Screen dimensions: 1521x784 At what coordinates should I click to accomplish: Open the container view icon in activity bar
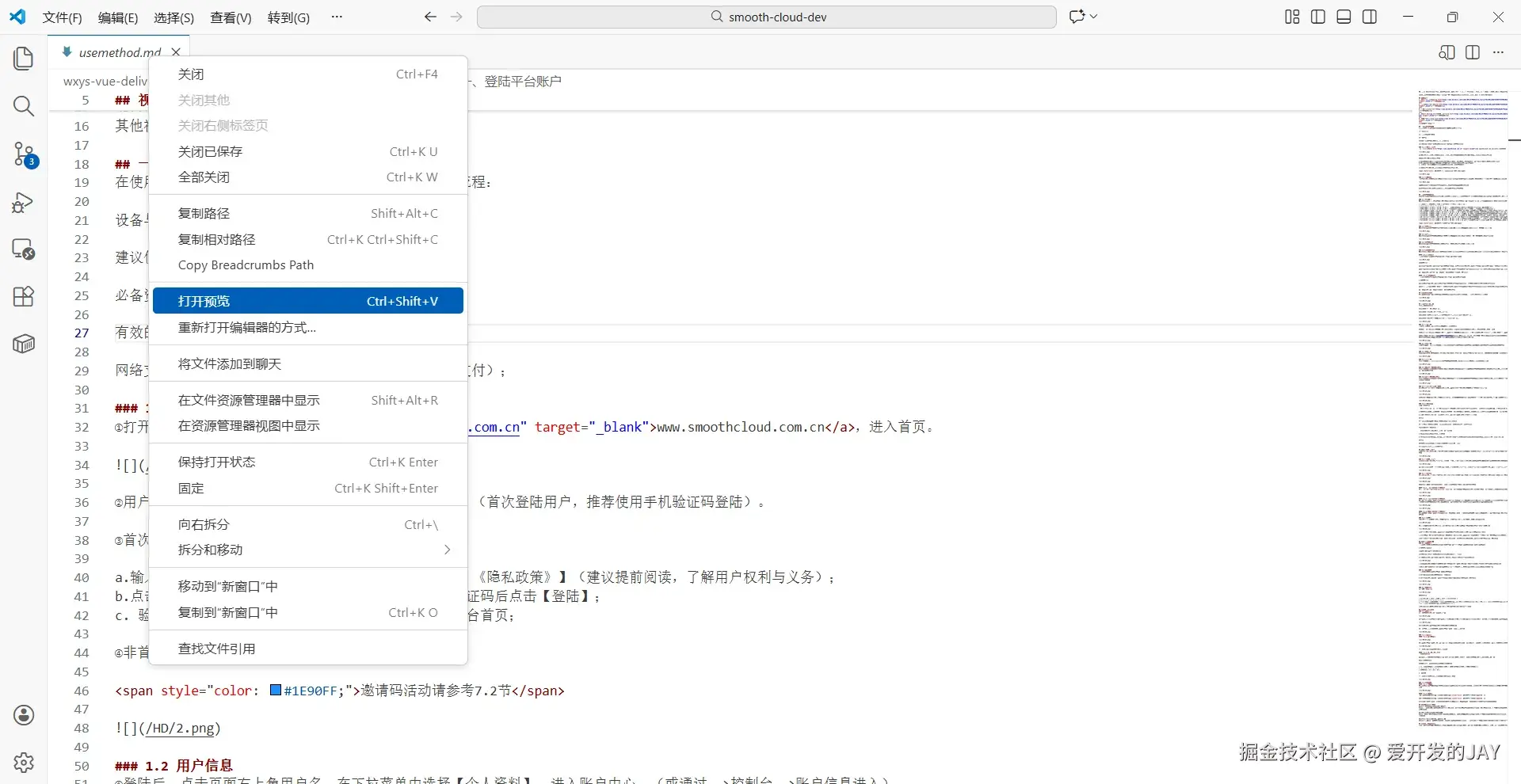click(24, 344)
